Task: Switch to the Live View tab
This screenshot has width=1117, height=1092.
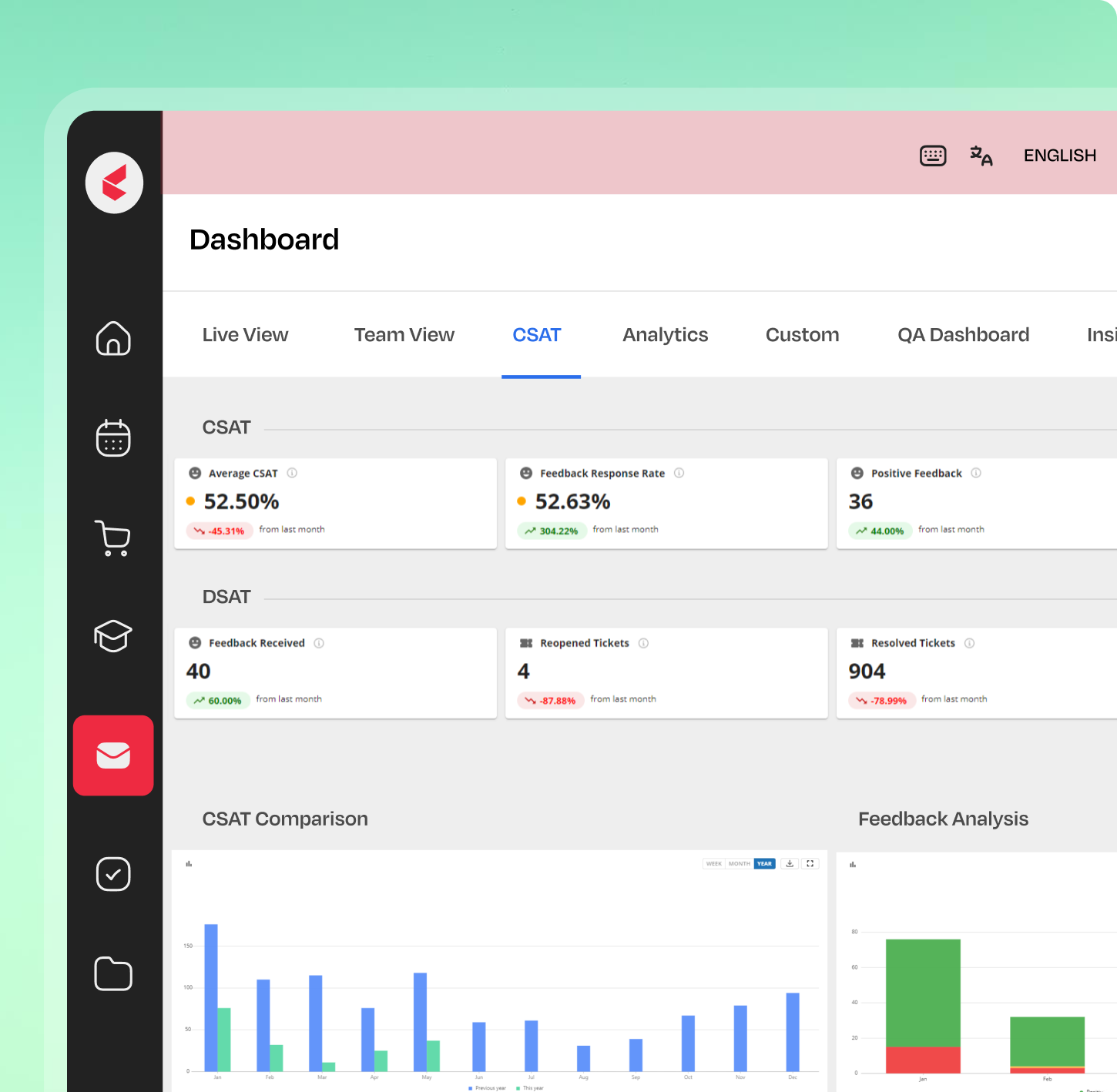Action: click(245, 335)
